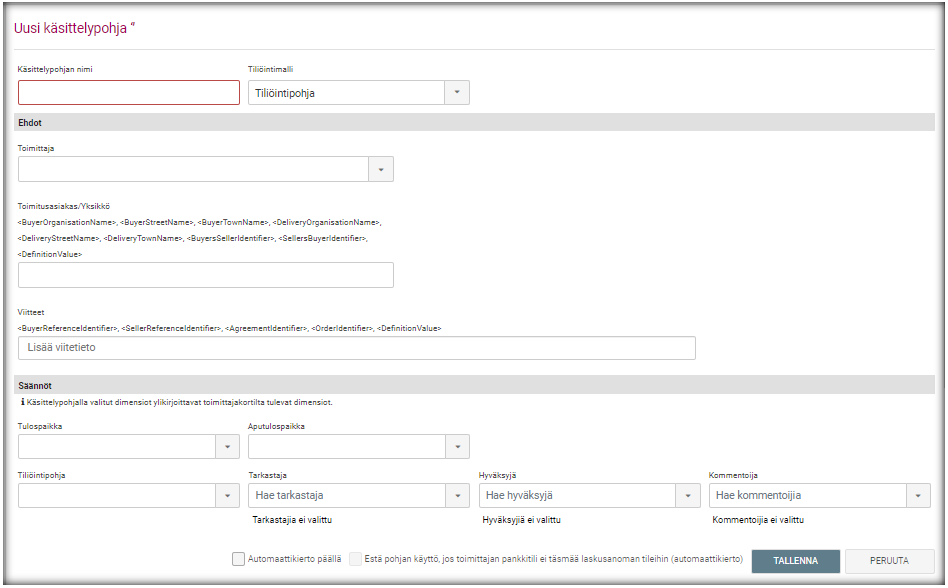Click the Toimitusasiakas/Yksikkö text field
The image size is (948, 588).
tap(205, 275)
